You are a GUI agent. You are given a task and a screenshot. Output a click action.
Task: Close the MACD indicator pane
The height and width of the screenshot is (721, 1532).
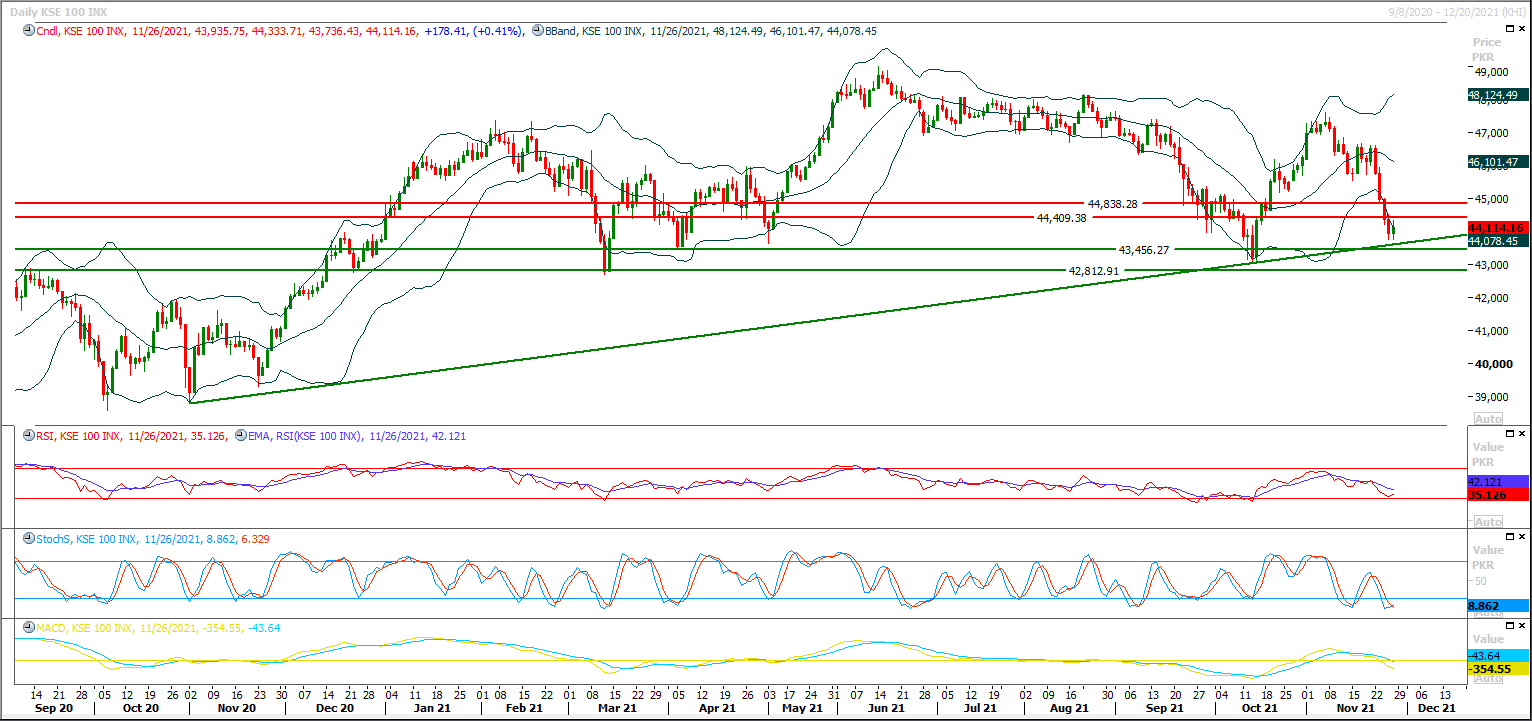point(1522,625)
